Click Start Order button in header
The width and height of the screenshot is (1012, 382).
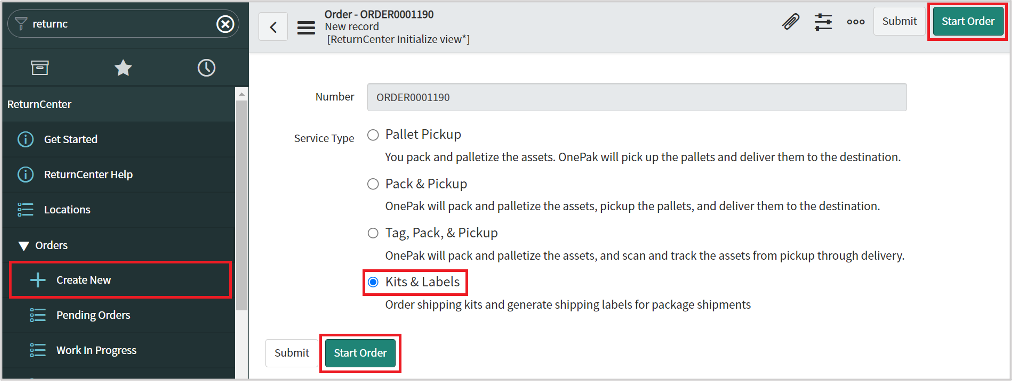(967, 21)
